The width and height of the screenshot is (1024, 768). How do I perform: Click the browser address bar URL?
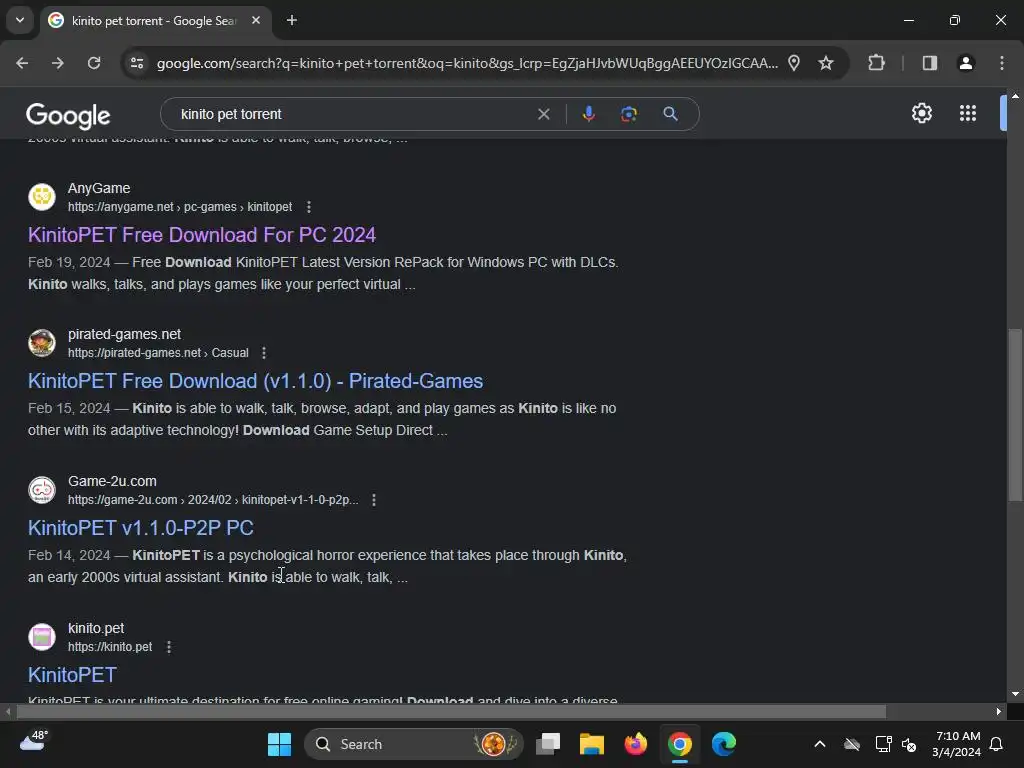tap(467, 63)
